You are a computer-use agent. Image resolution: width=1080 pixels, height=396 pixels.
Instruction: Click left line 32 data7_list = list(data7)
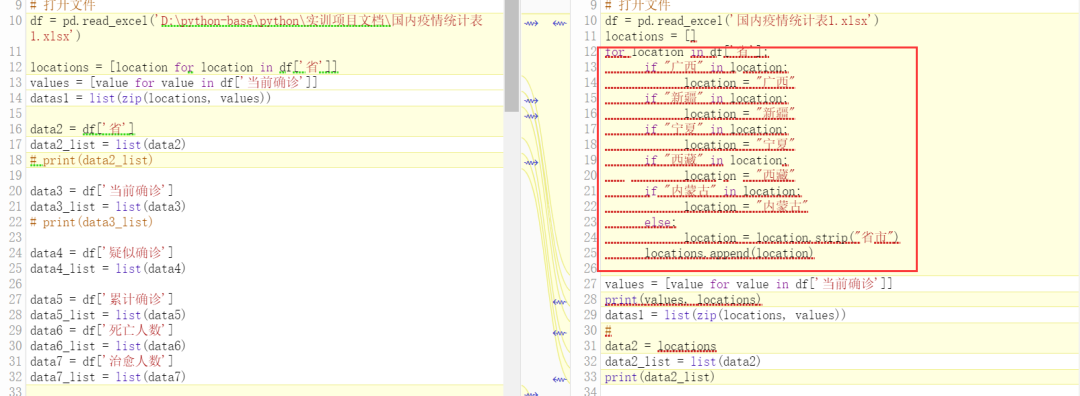pyautogui.click(x=108, y=377)
